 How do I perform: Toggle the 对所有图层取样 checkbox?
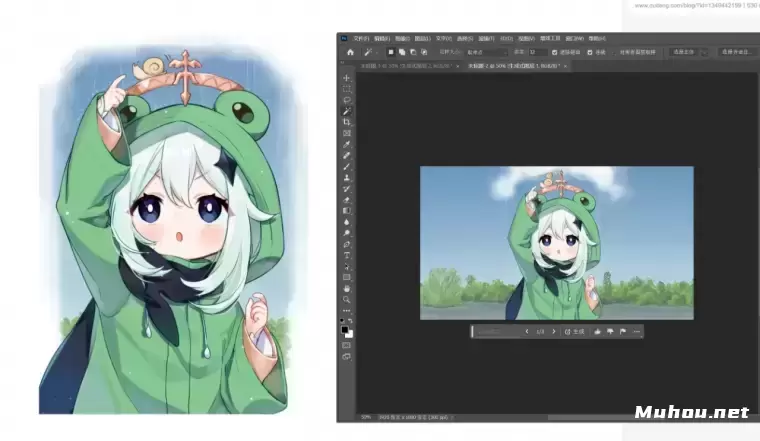(x=615, y=52)
